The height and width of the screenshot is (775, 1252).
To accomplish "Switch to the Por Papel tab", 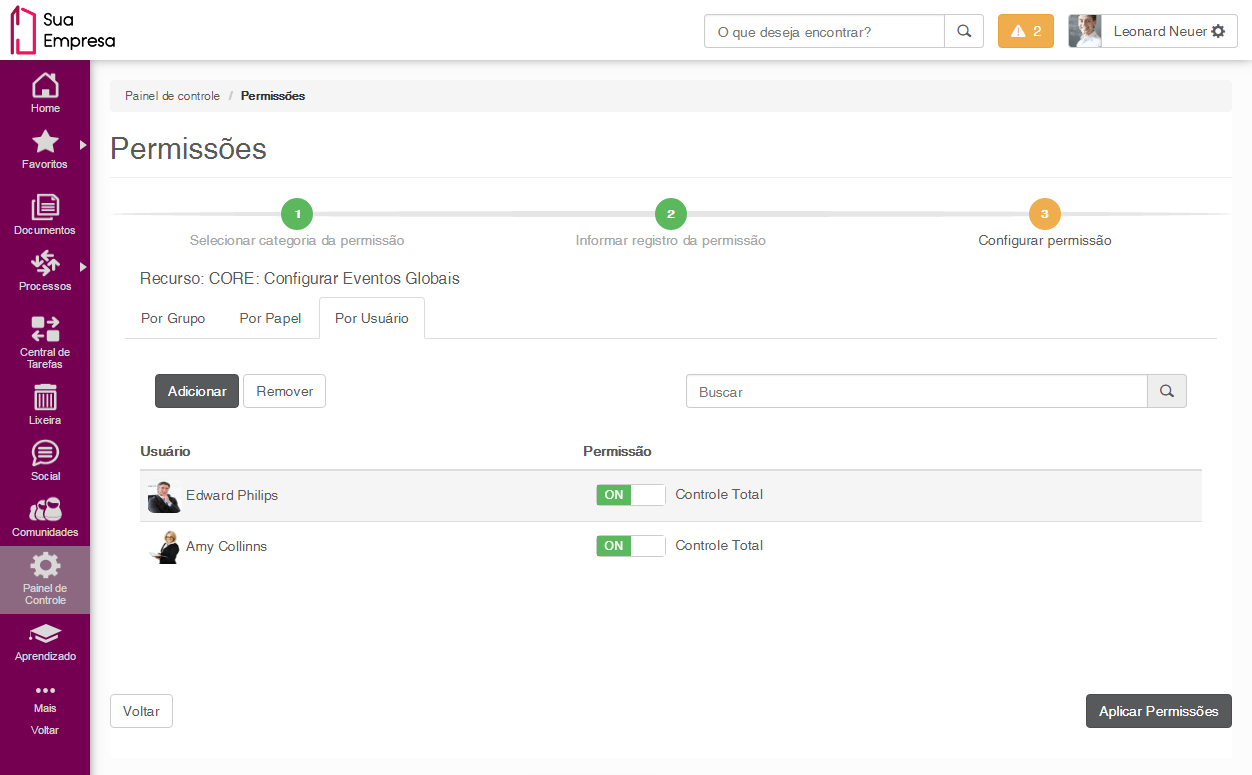I will click(270, 319).
